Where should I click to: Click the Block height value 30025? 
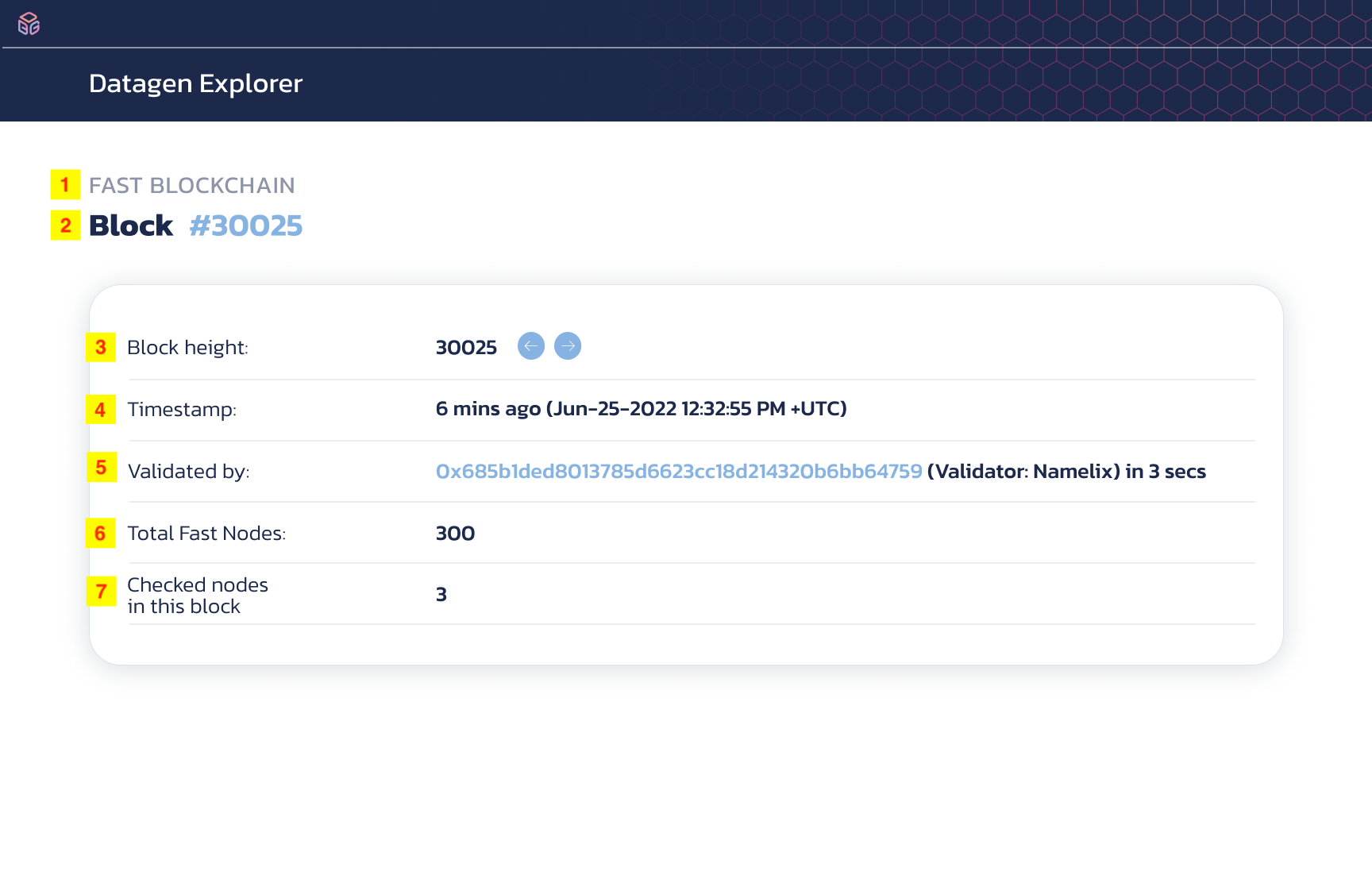click(466, 347)
